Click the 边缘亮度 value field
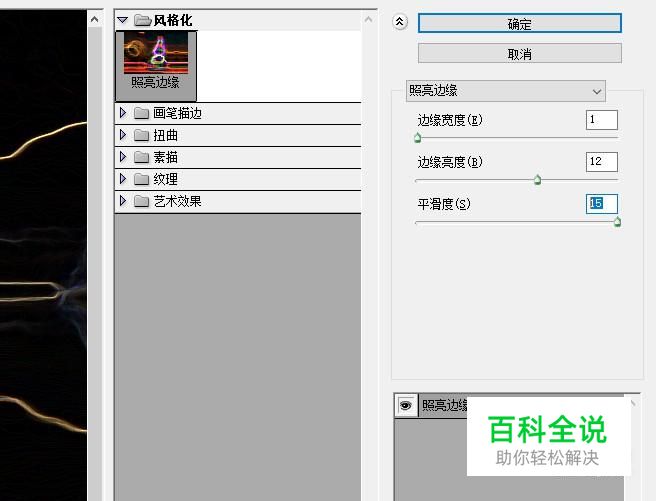The width and height of the screenshot is (656, 501). click(x=602, y=162)
